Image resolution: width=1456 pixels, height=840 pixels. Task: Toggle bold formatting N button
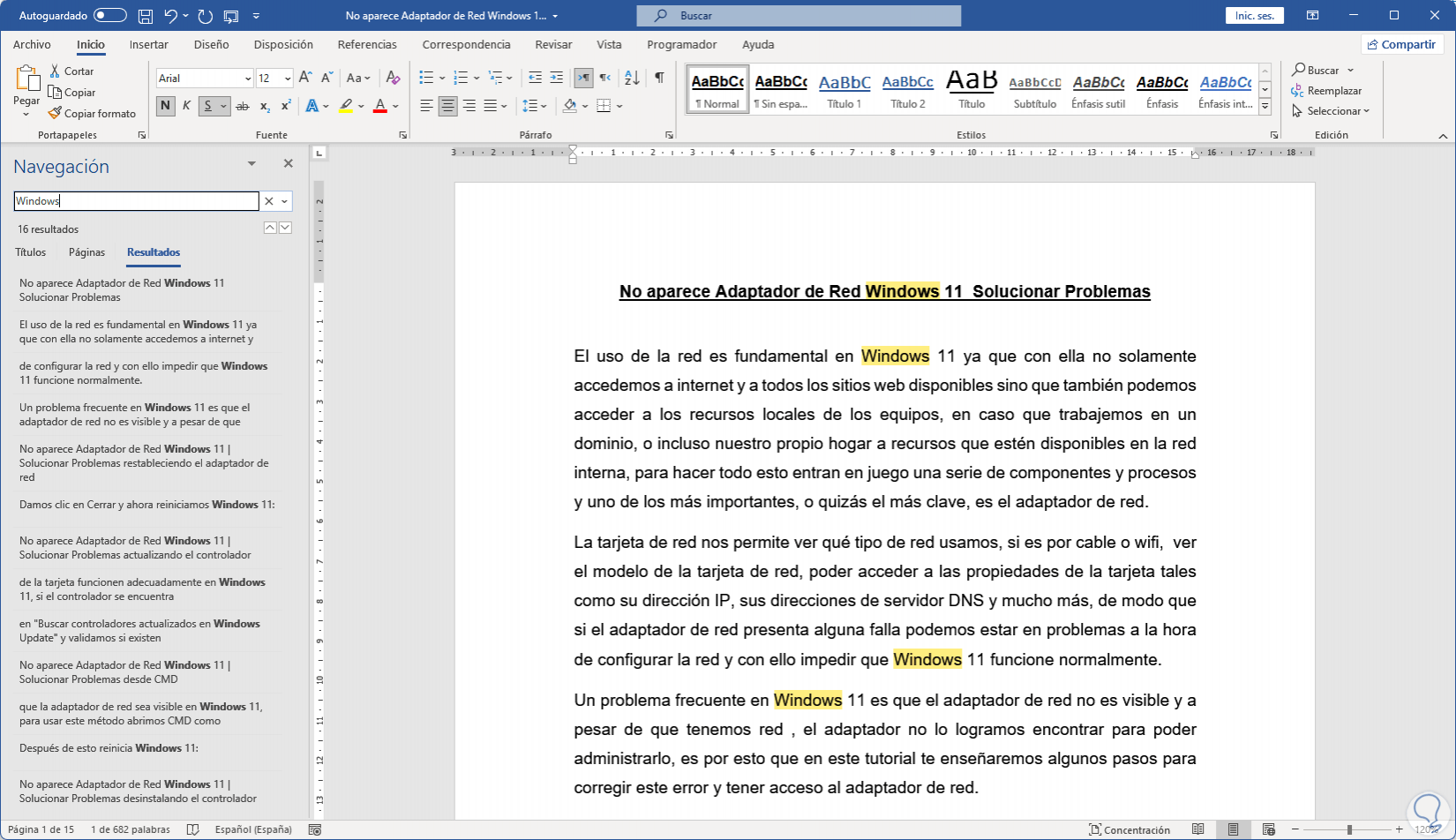165,106
